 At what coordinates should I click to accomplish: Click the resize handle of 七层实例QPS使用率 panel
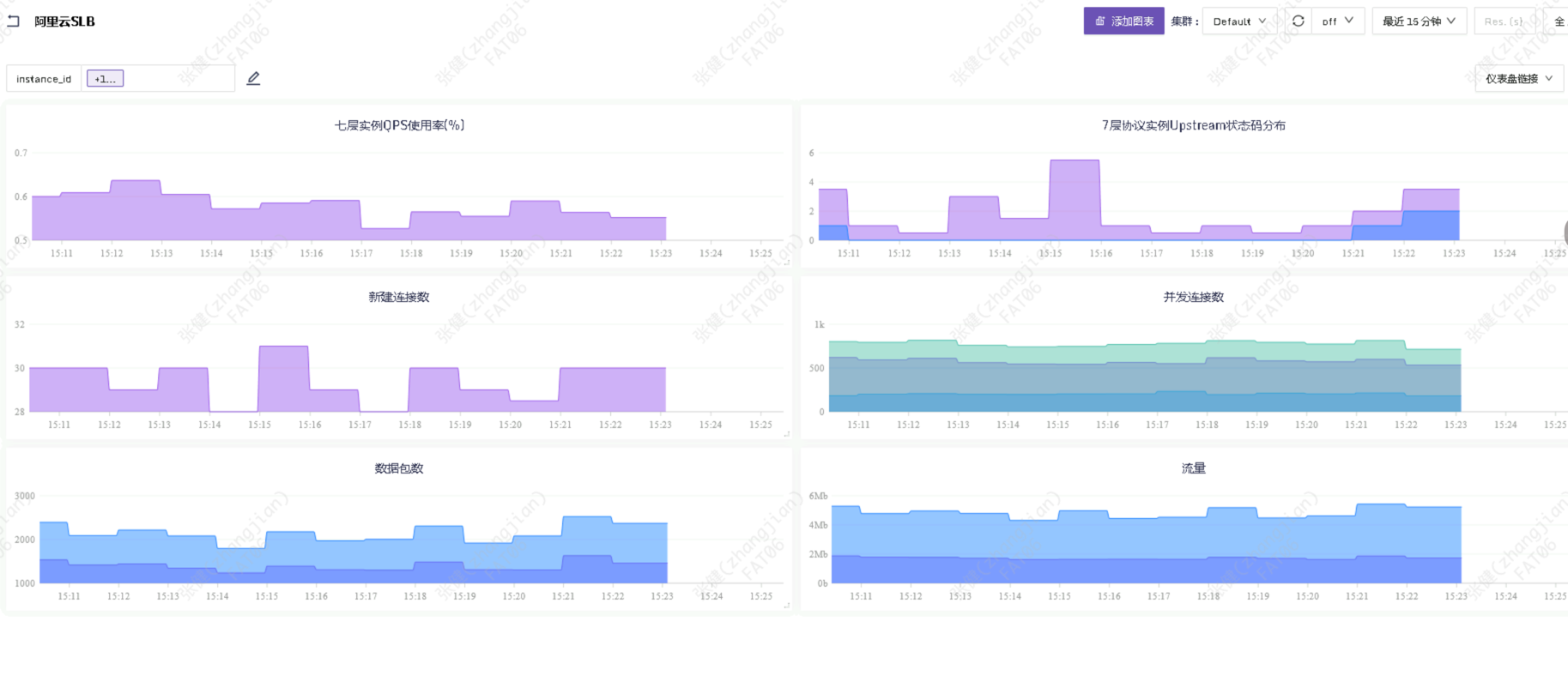click(x=786, y=263)
